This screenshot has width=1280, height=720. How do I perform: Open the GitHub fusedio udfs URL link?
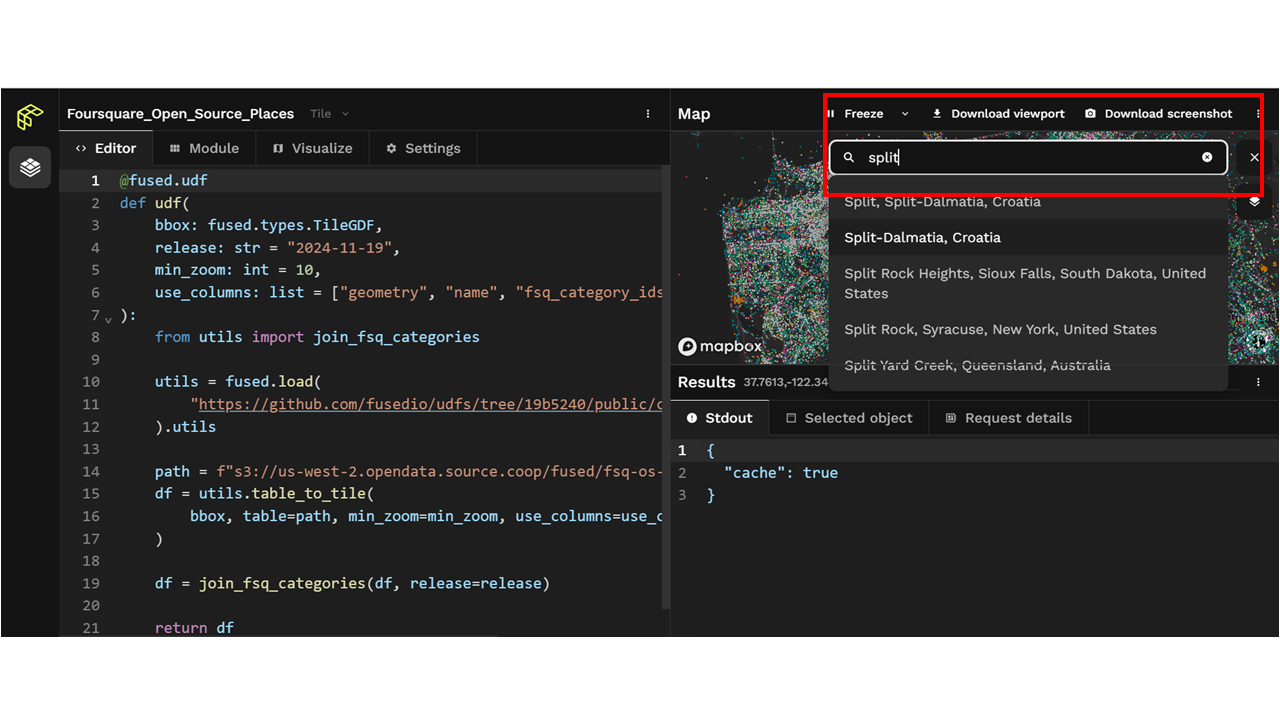431,404
